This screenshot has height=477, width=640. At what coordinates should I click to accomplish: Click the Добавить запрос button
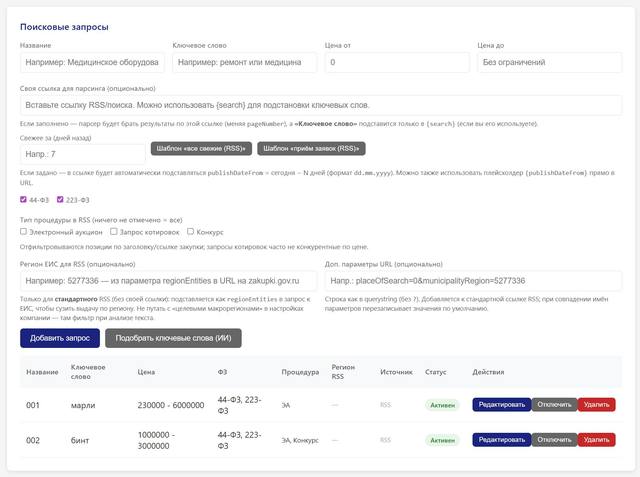[59, 338]
